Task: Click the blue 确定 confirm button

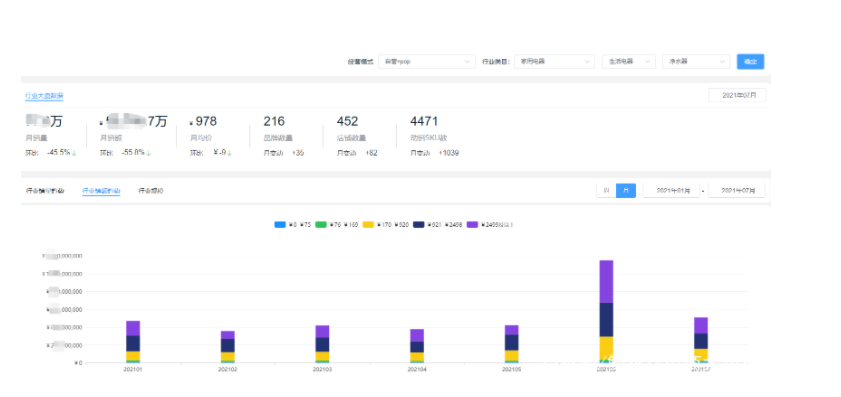Action: 750,62
